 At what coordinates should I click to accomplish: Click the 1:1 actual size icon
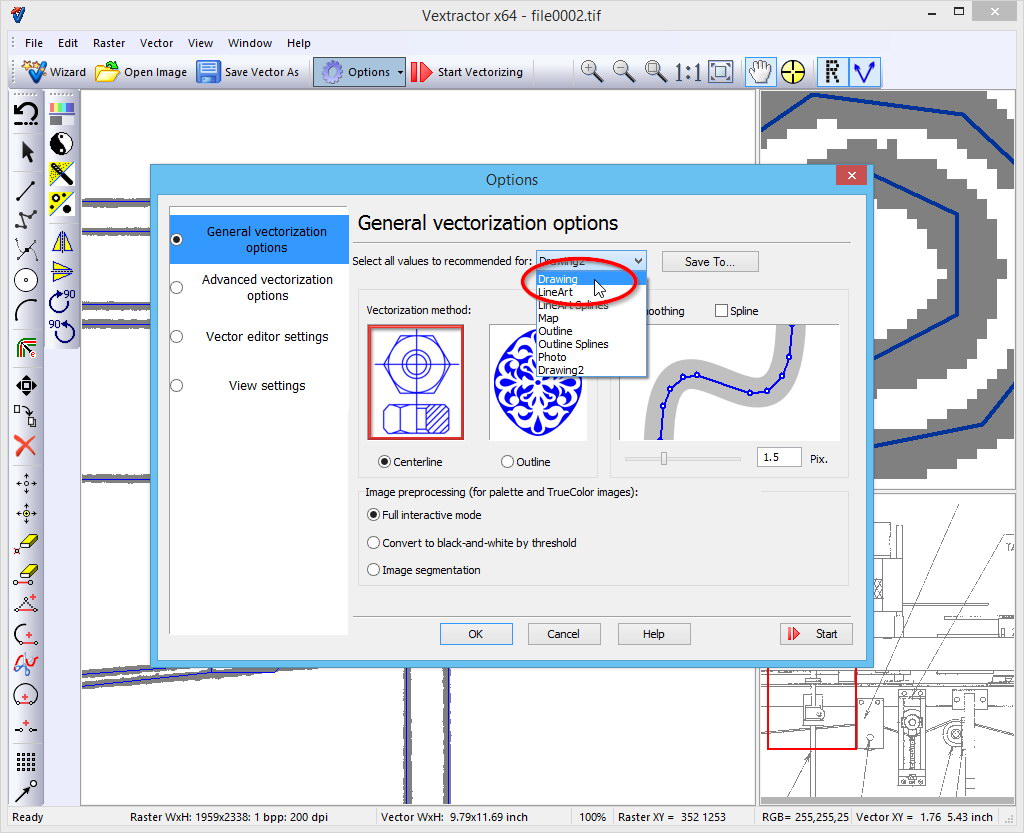tap(687, 72)
